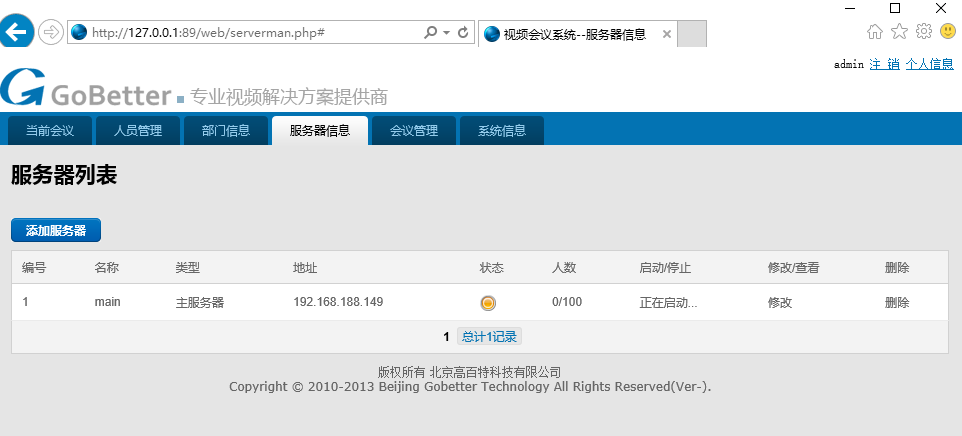Click the browser forward arrow button
This screenshot has height=436, width=962.
(50, 32)
